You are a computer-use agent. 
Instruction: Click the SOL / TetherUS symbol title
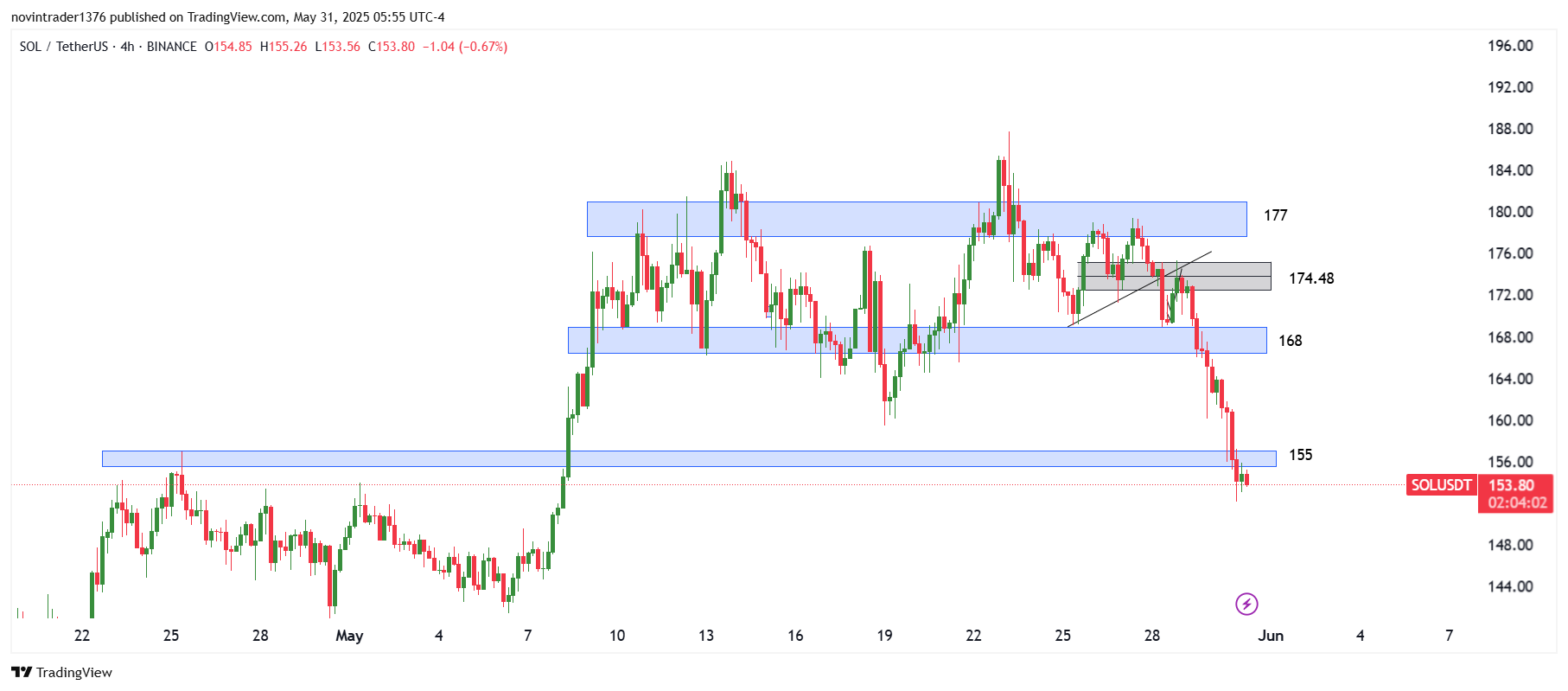(64, 47)
